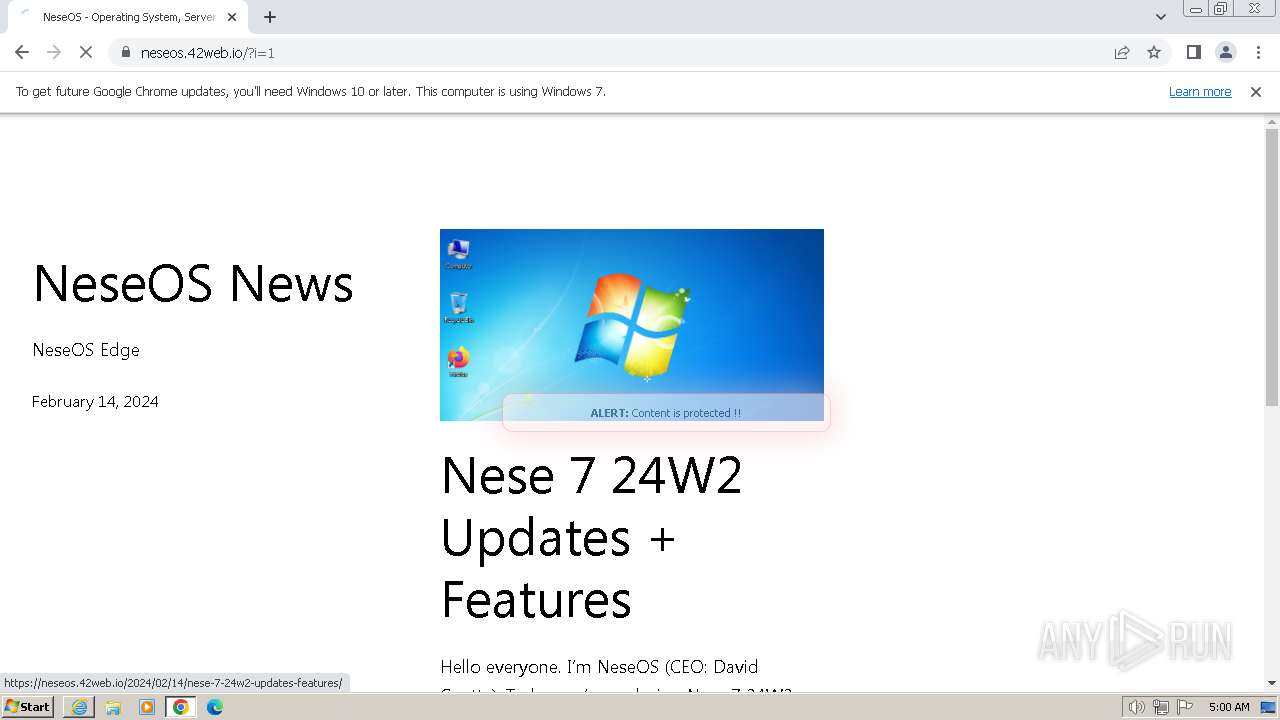Viewport: 1280px width, 720px height.
Task: Launch Microsoft Edge from the taskbar
Action: 215,707
